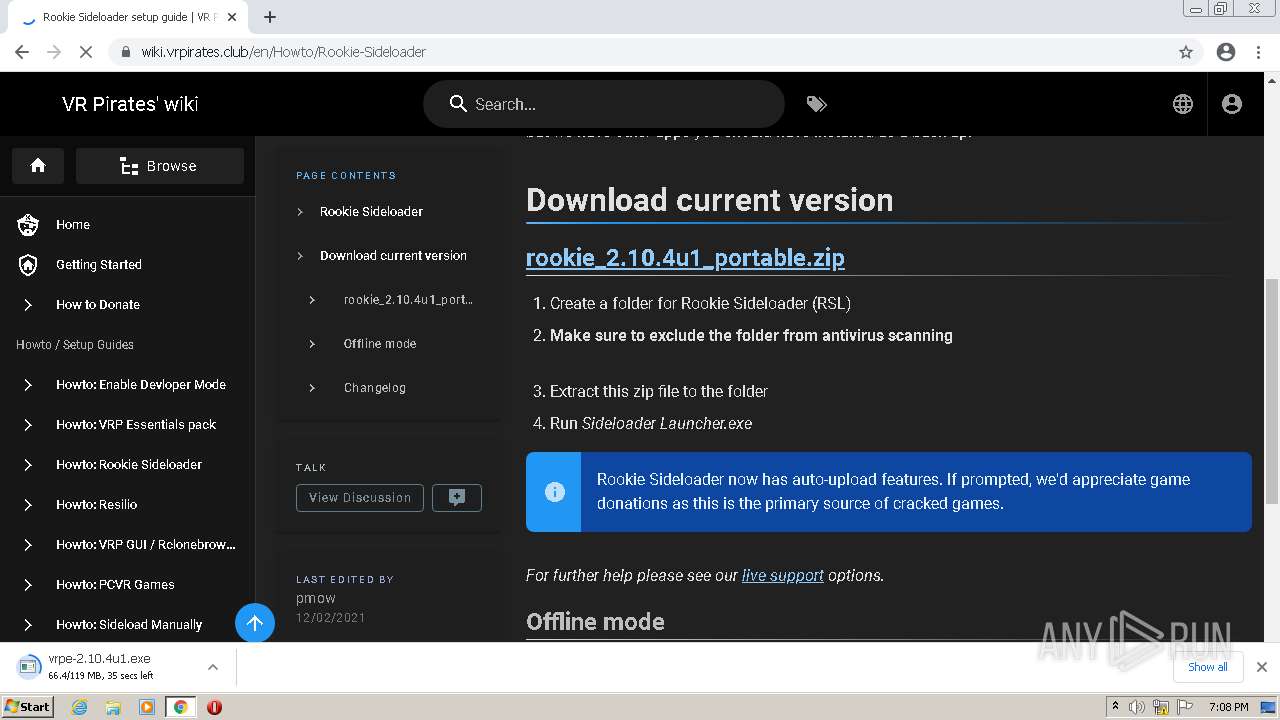Open Chrome three-dot menu

point(1258,52)
